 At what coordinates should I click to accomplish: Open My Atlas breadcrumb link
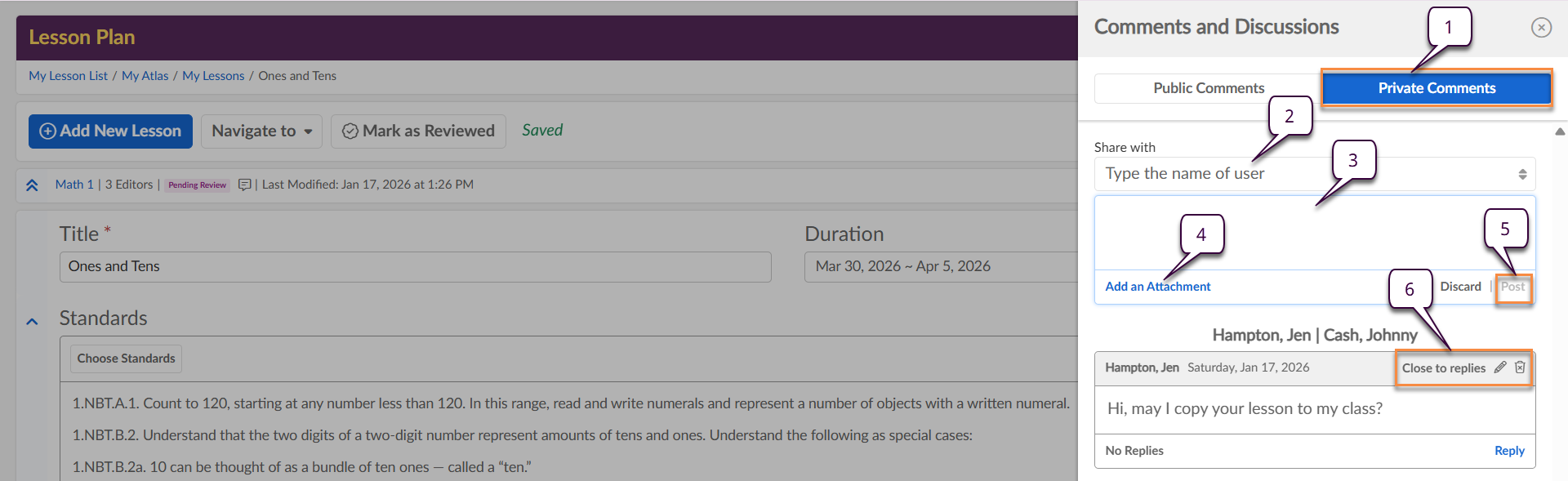pyautogui.click(x=145, y=76)
